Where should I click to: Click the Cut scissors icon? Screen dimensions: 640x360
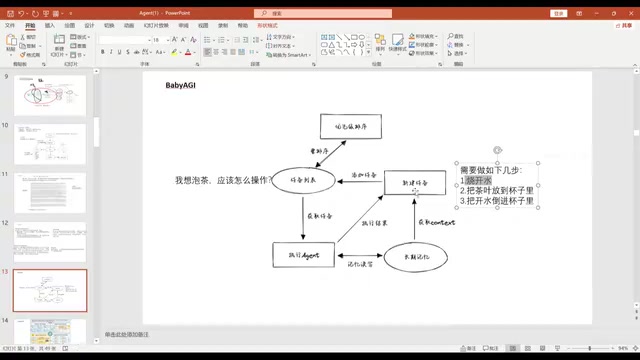[23, 37]
